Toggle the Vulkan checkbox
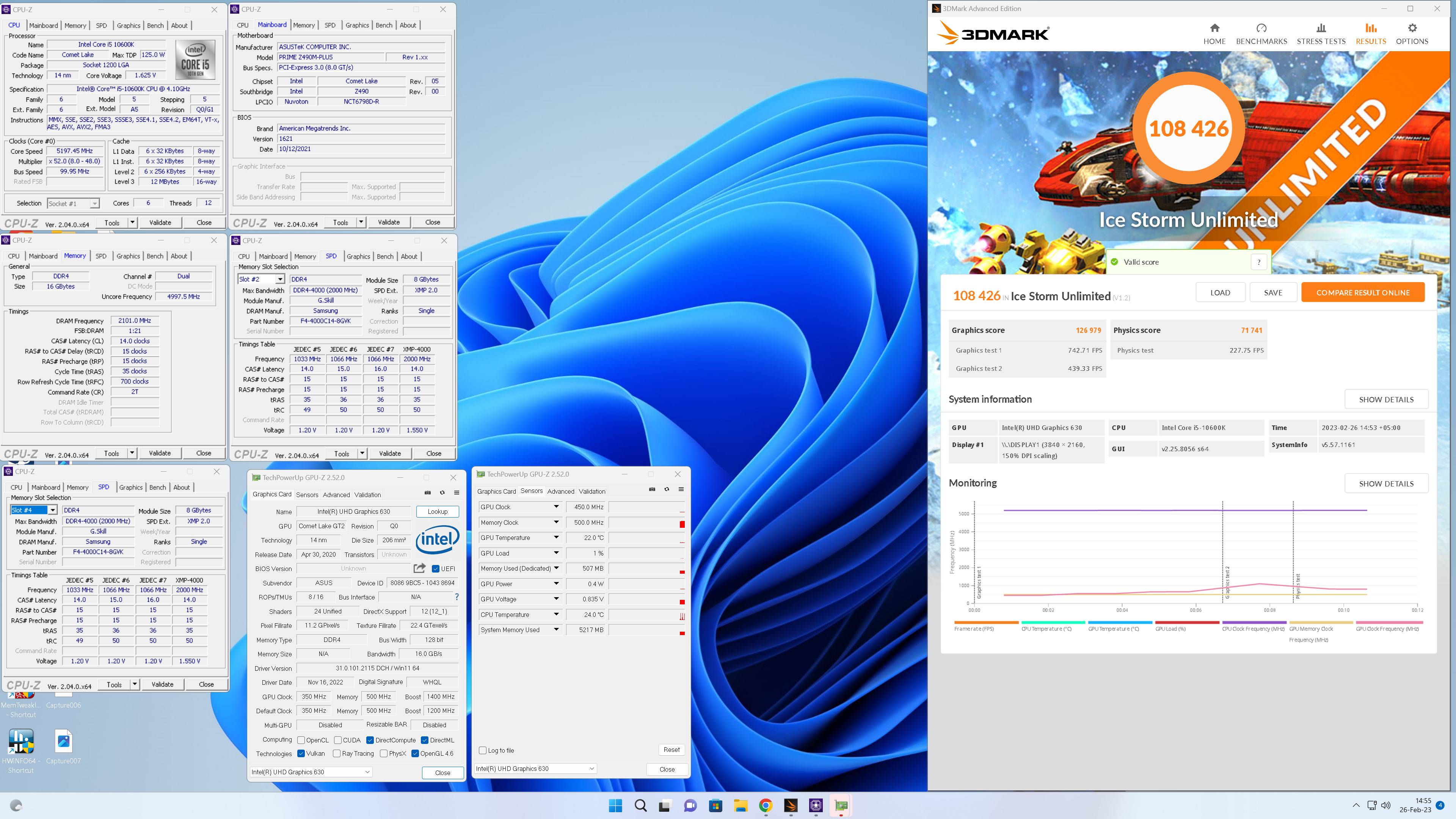Screen dimensions: 1456x819 point(301,753)
